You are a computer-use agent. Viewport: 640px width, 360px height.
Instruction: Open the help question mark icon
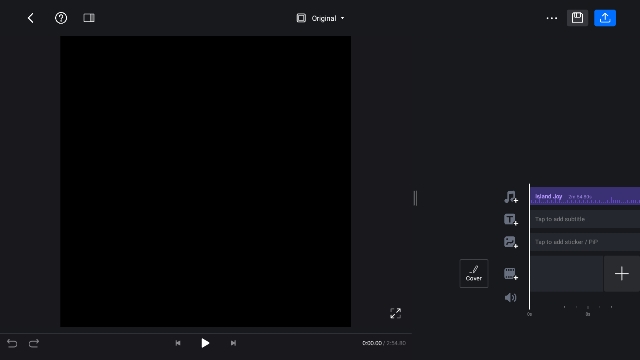[x=61, y=18]
